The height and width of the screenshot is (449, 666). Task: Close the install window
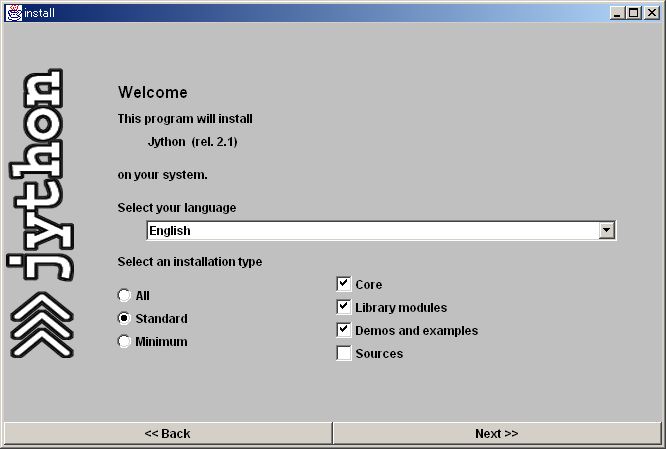click(652, 13)
